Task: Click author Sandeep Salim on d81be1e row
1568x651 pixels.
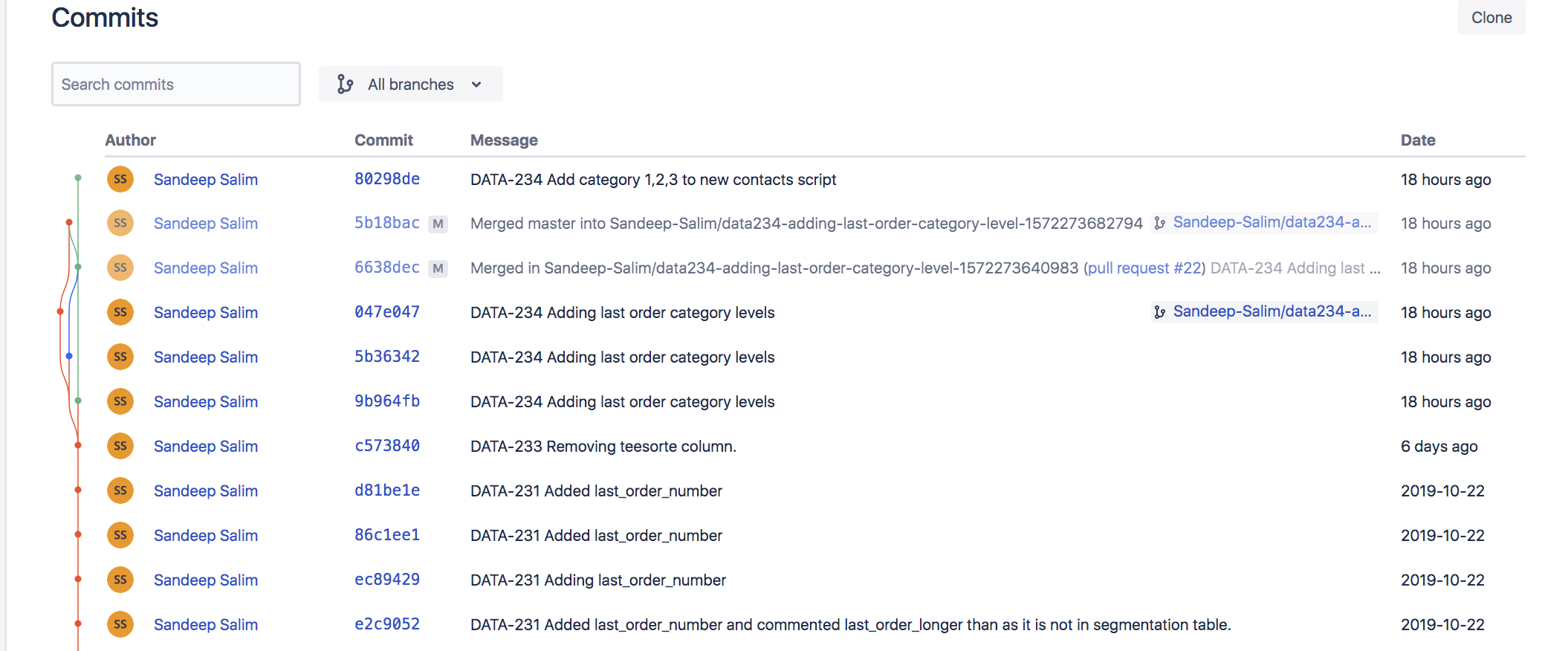Action: pyautogui.click(x=205, y=490)
